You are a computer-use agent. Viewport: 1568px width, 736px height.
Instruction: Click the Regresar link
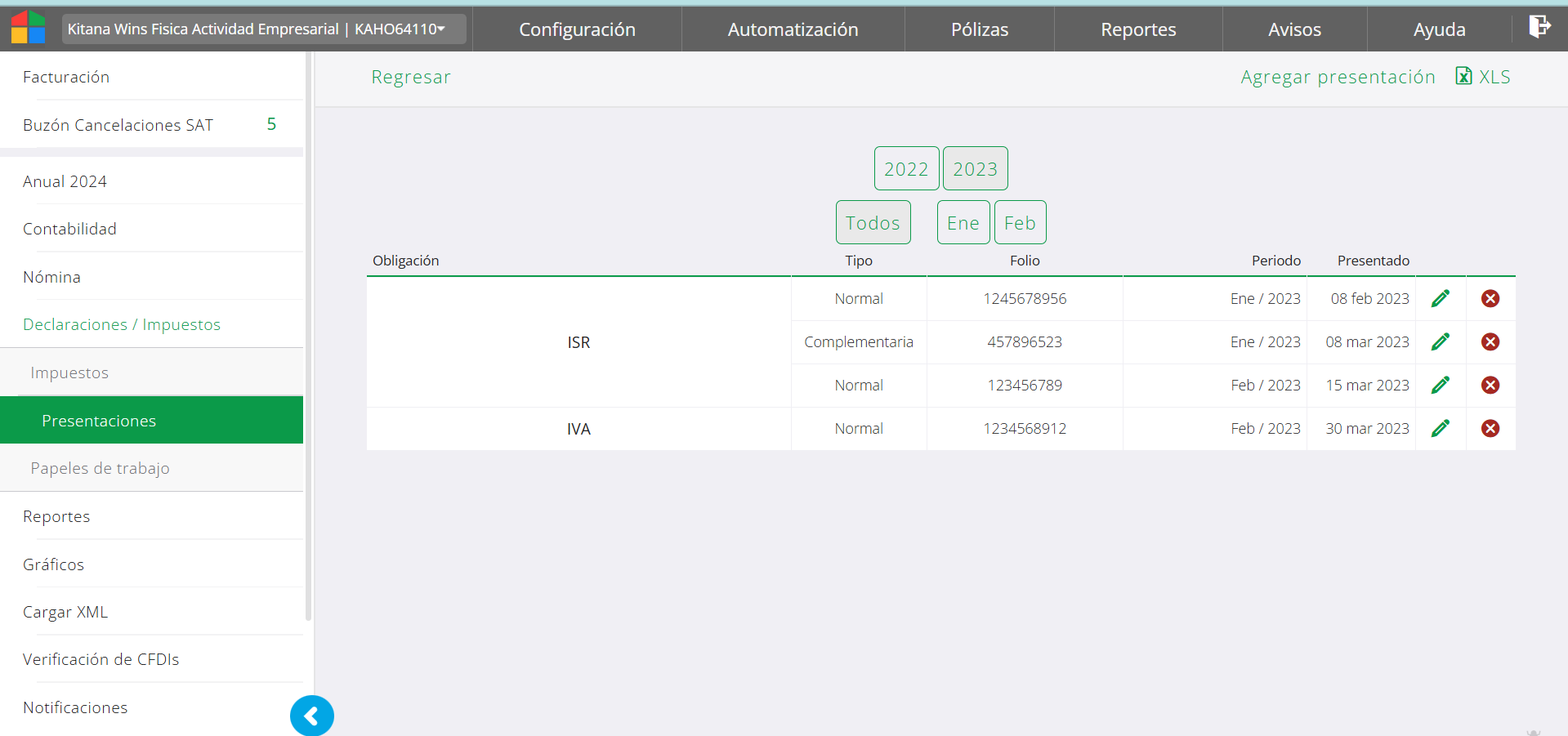[410, 77]
